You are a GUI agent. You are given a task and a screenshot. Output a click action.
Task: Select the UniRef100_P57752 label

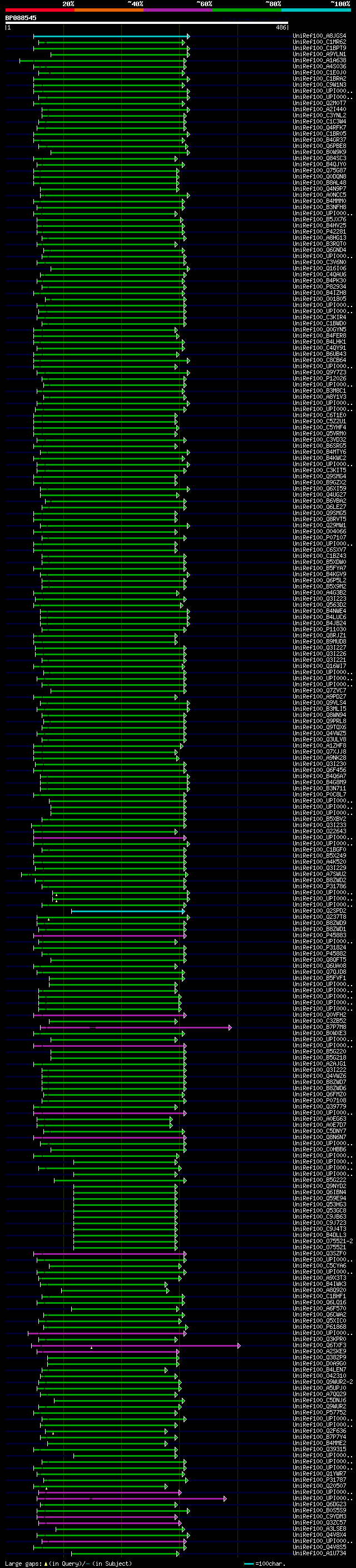tap(319, 1413)
